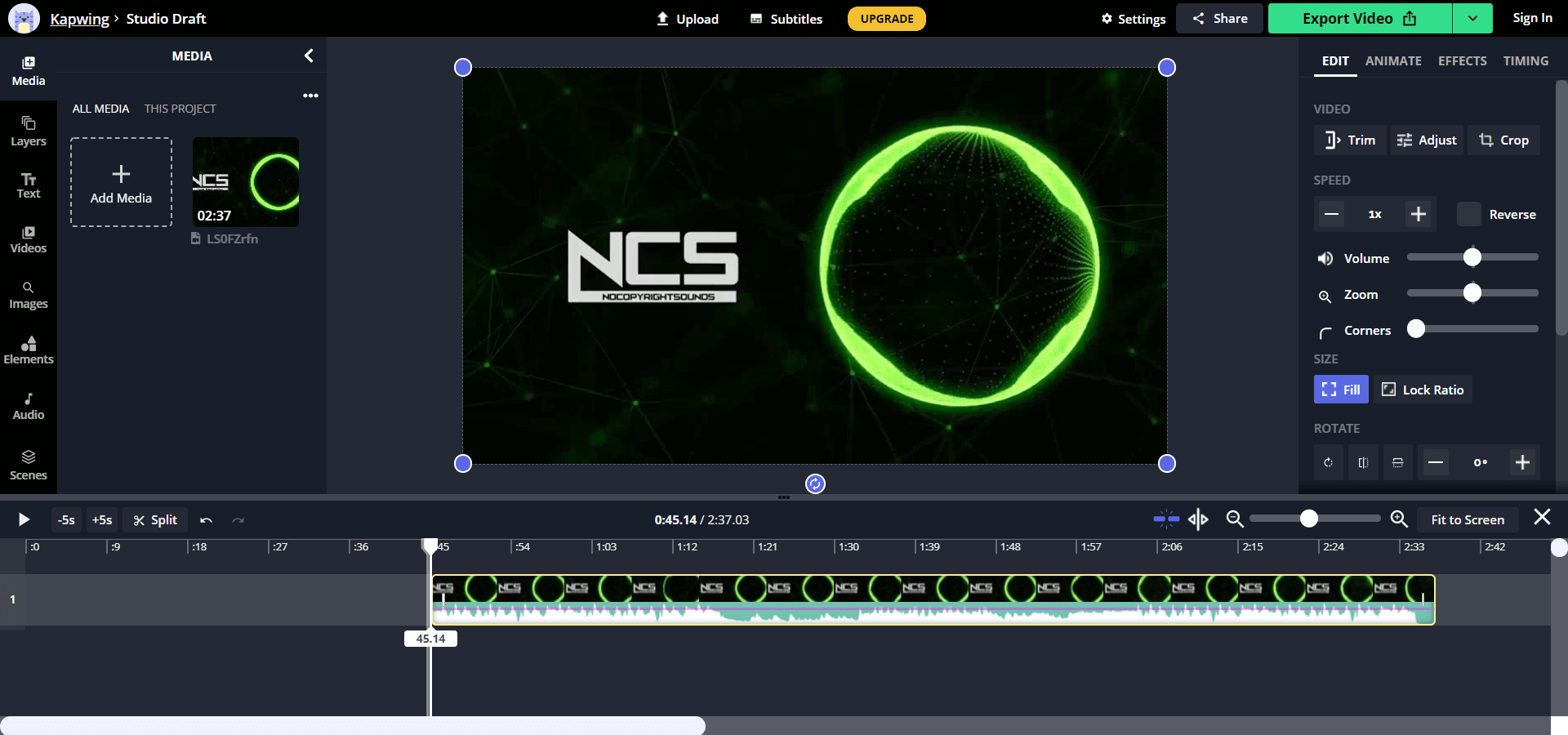Viewport: 1568px width, 735px height.
Task: Open the Videos sidebar panel
Action: 29,239
